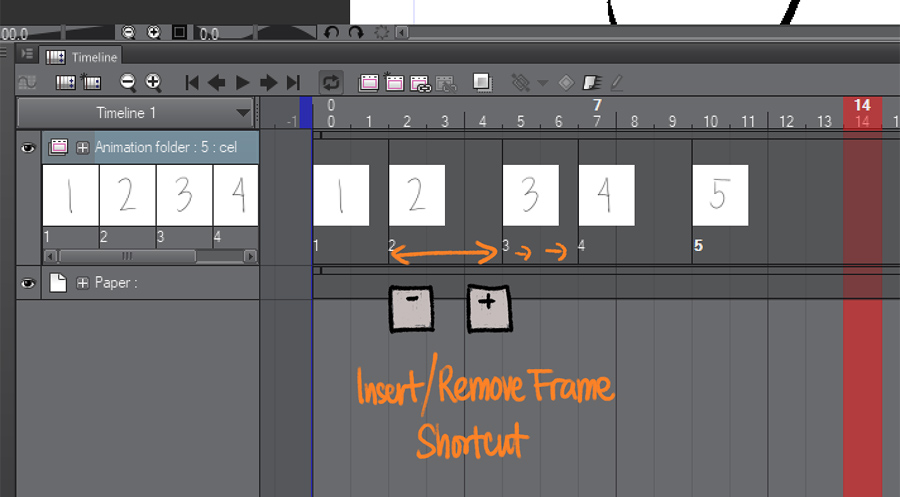The width and height of the screenshot is (900, 497).
Task: Go to the first frame
Action: [192, 83]
